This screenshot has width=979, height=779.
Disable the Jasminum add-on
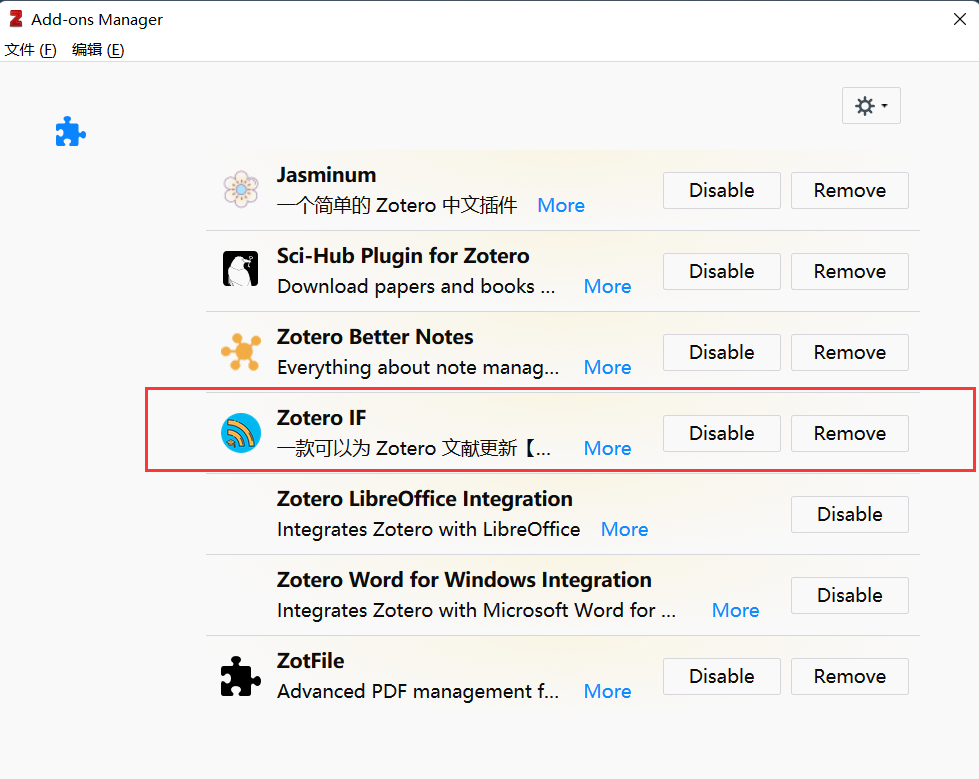tap(722, 190)
